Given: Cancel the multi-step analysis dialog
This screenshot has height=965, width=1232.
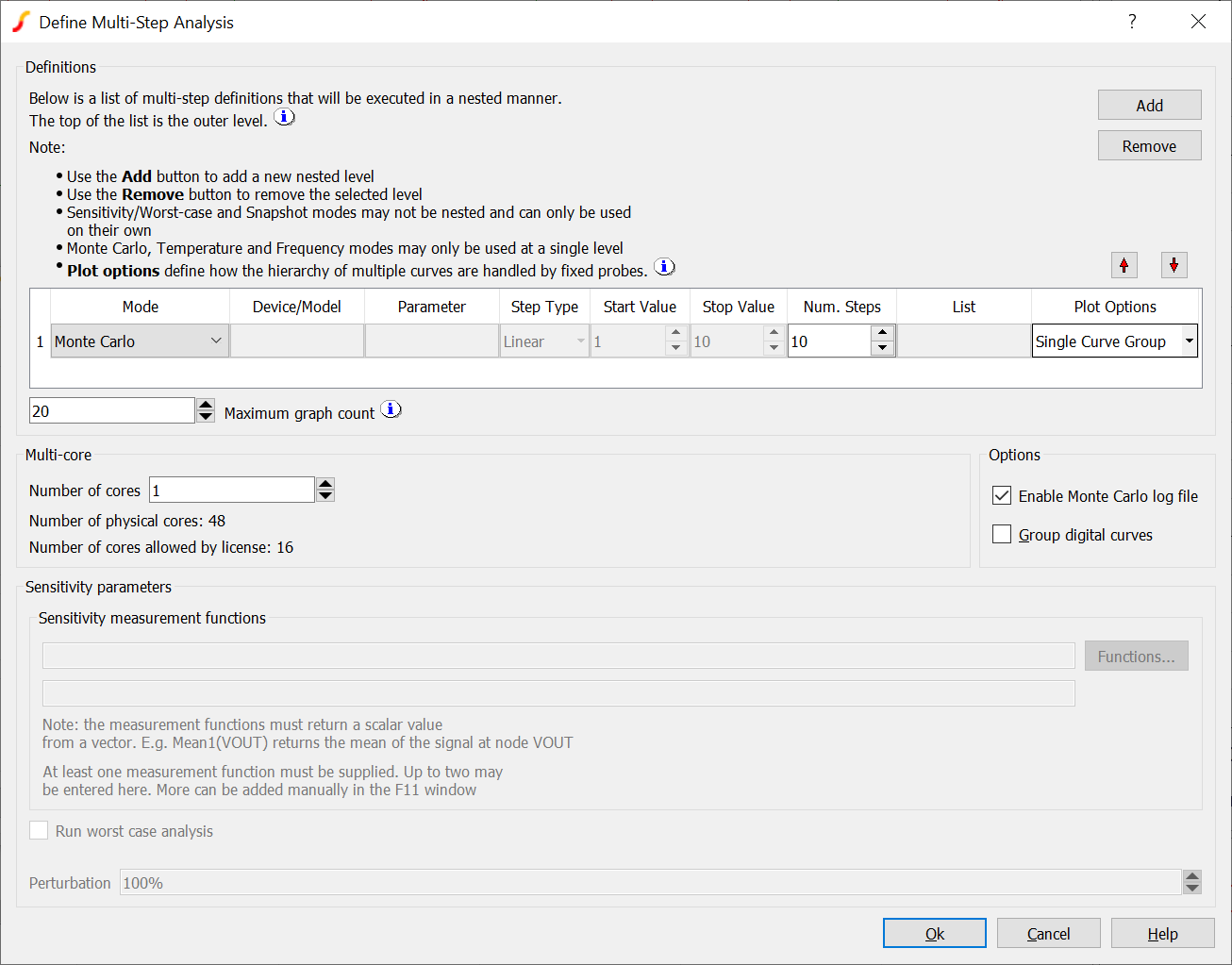Looking at the screenshot, I should pyautogui.click(x=1048, y=934).
